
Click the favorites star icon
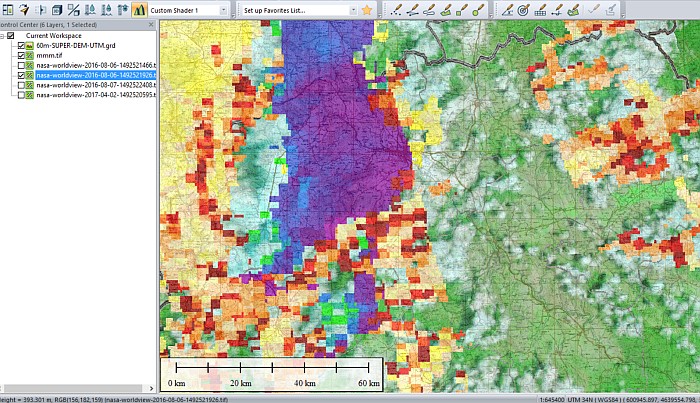coord(367,10)
